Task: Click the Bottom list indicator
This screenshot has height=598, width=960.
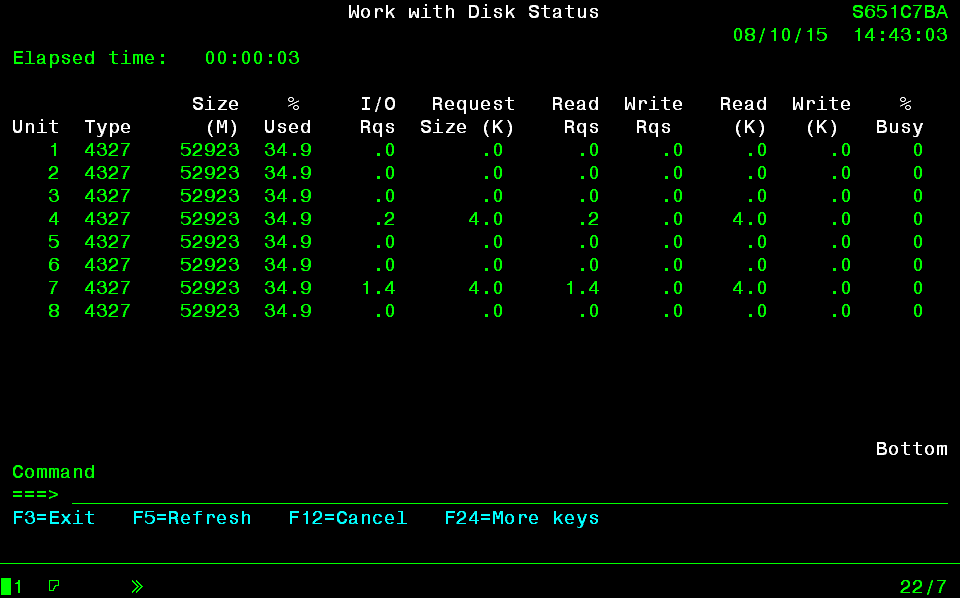Action: tap(911, 449)
